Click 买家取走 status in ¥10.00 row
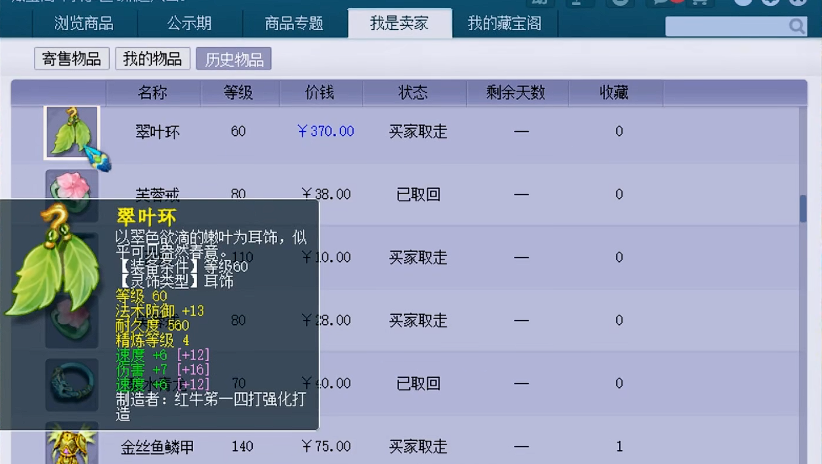822x464 pixels. tap(418, 257)
